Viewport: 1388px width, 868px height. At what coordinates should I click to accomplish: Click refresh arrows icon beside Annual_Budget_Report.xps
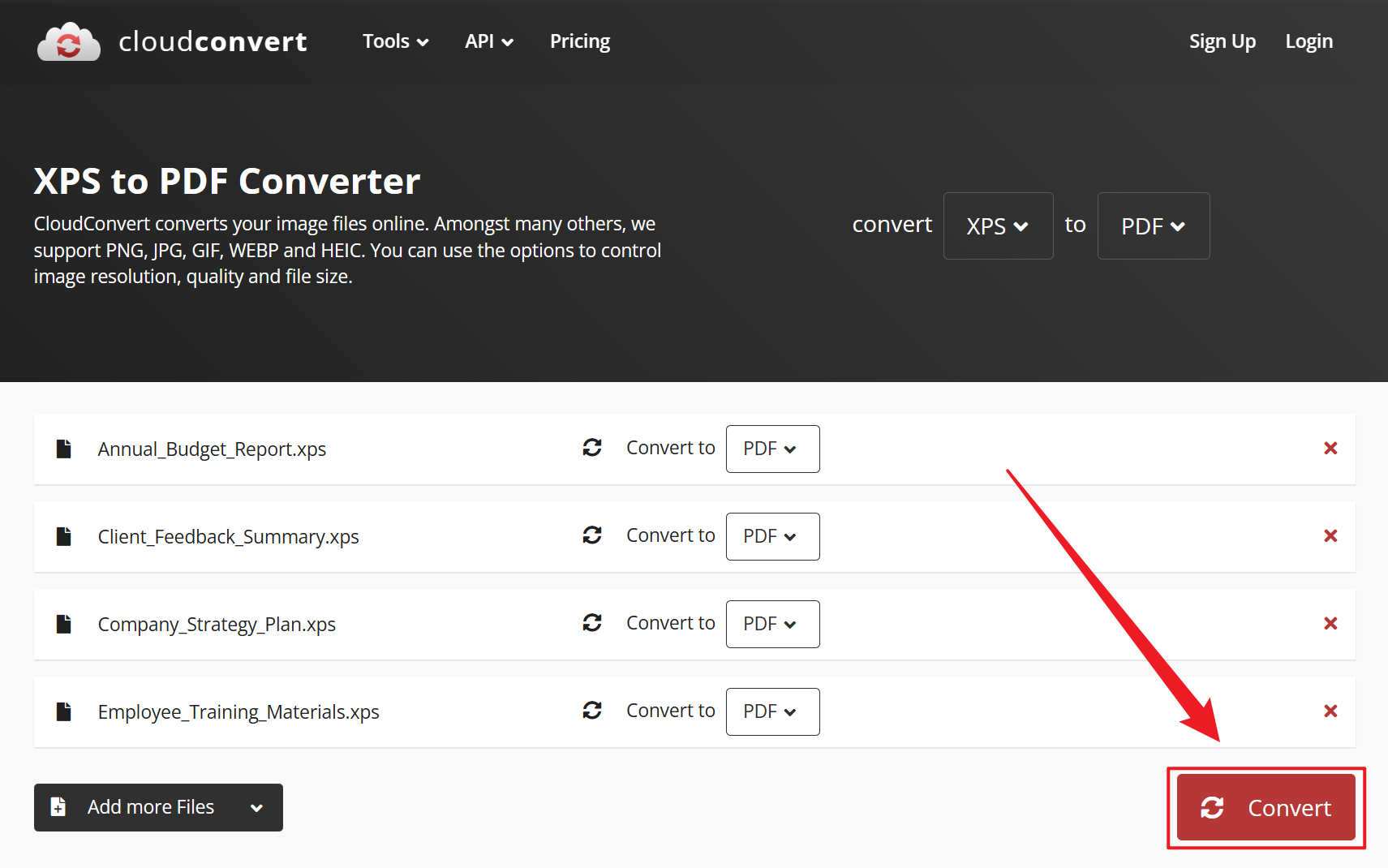(592, 448)
